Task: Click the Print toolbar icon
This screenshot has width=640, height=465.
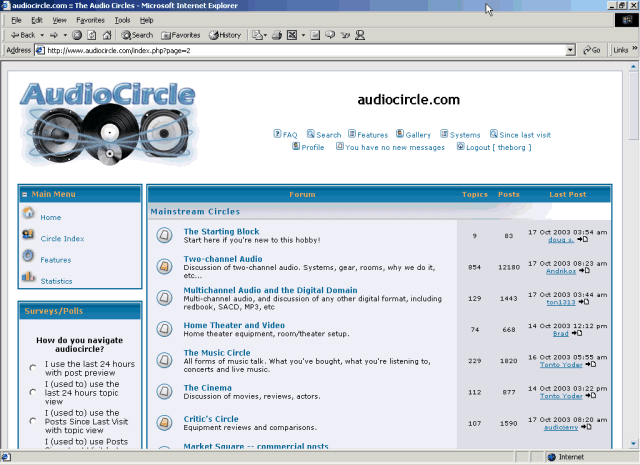Action: pyautogui.click(x=277, y=35)
